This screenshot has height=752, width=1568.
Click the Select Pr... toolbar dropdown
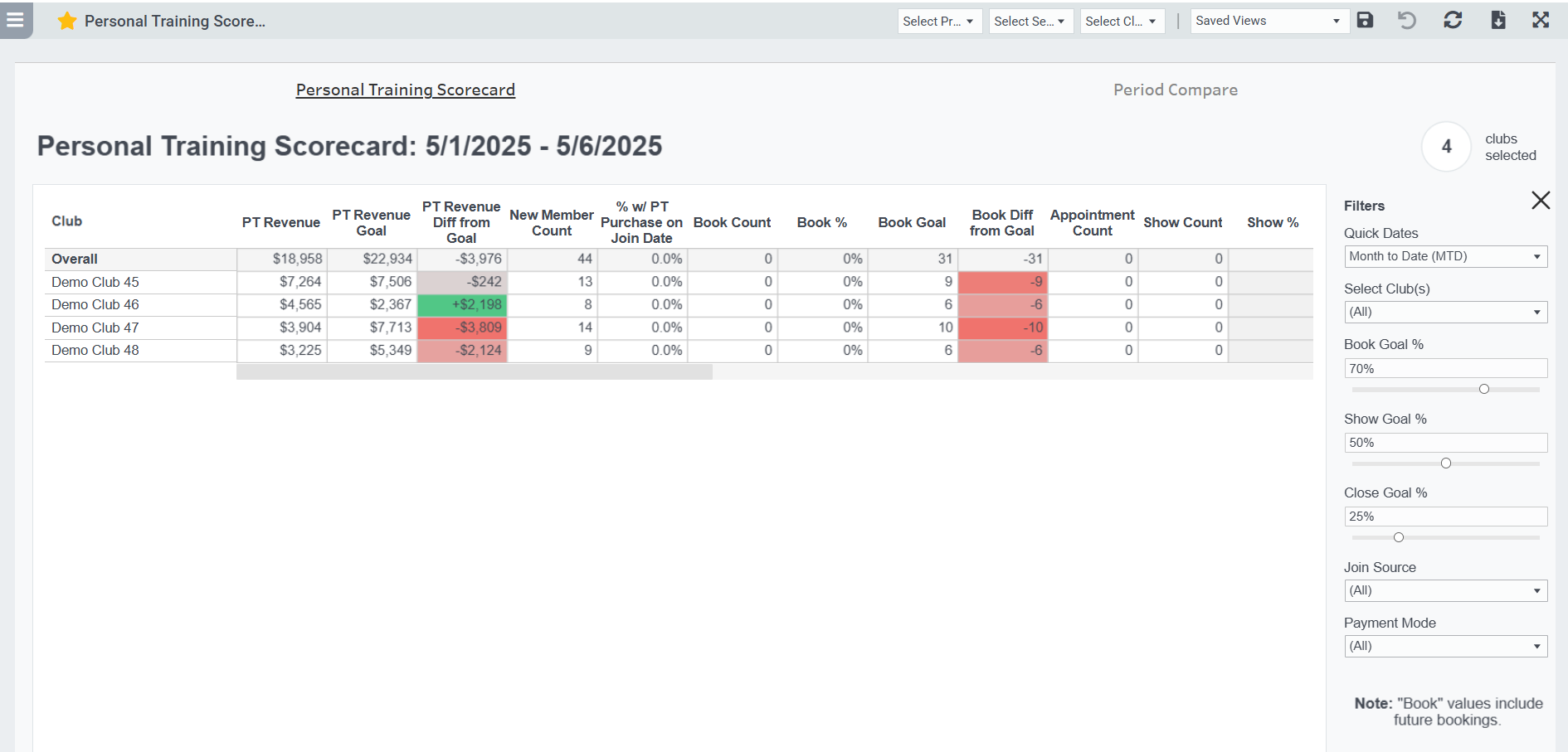(939, 21)
